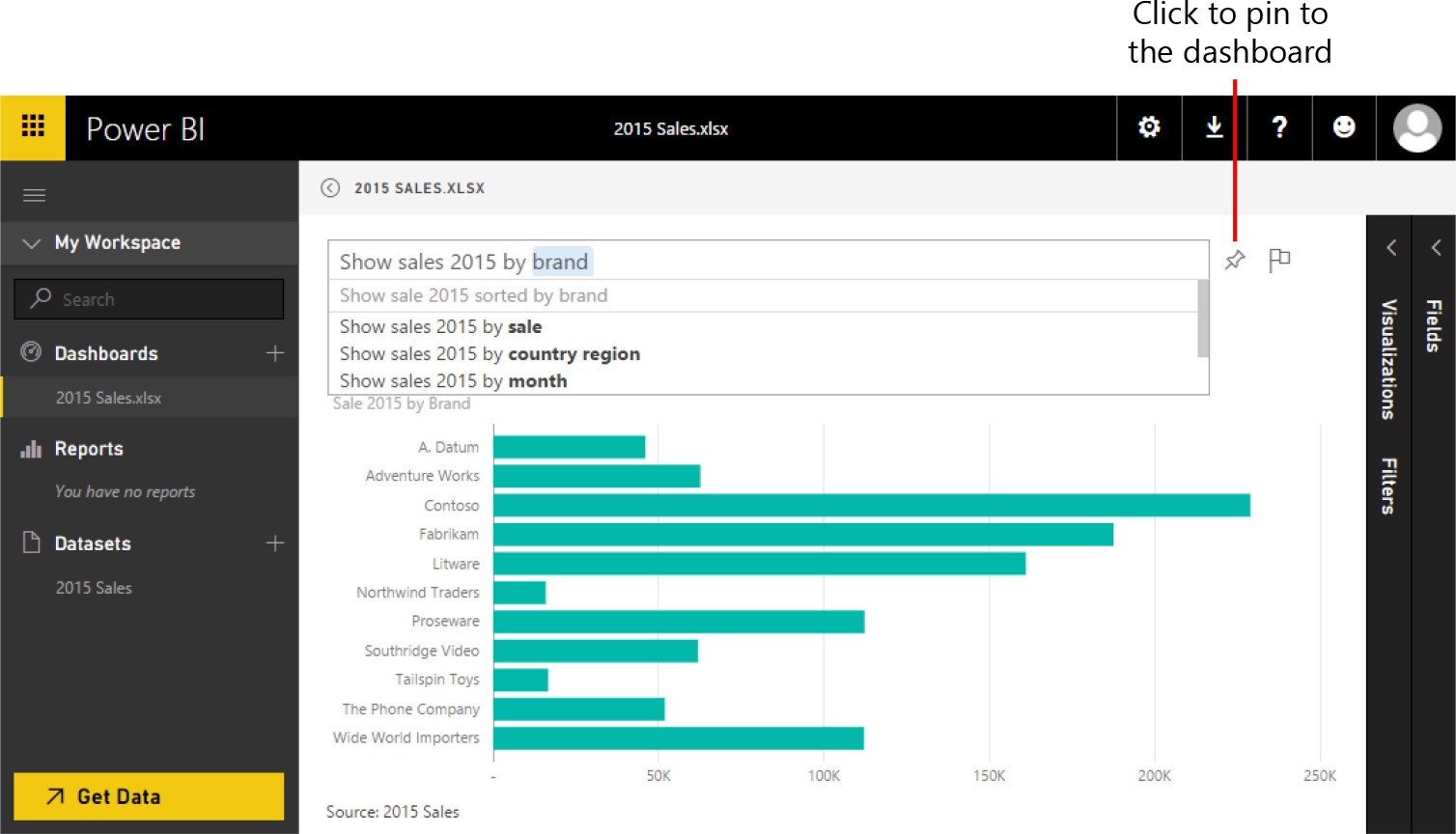
Task: Choose suggestion Show sale 2015 sorted by brand
Action: click(x=473, y=295)
